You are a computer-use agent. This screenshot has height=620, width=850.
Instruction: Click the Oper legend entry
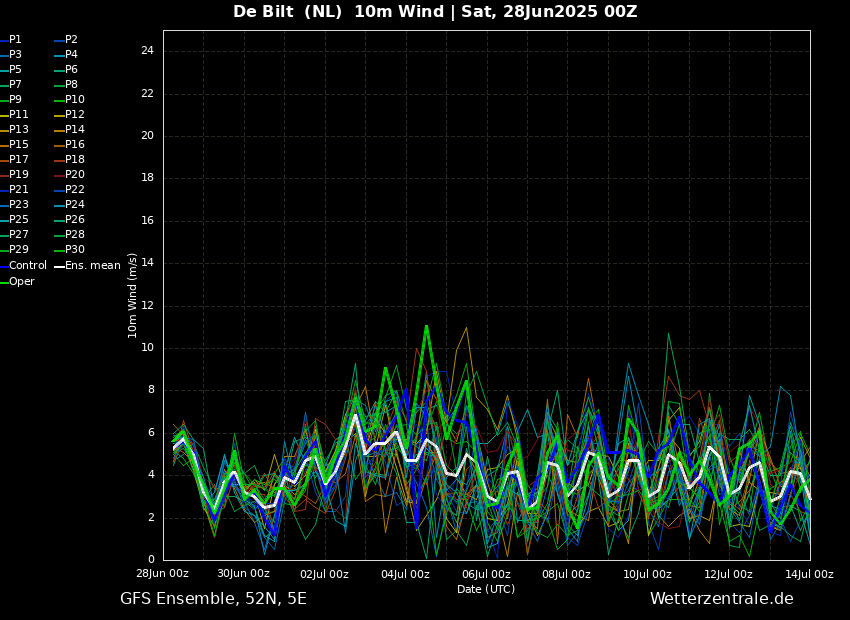pos(21,282)
